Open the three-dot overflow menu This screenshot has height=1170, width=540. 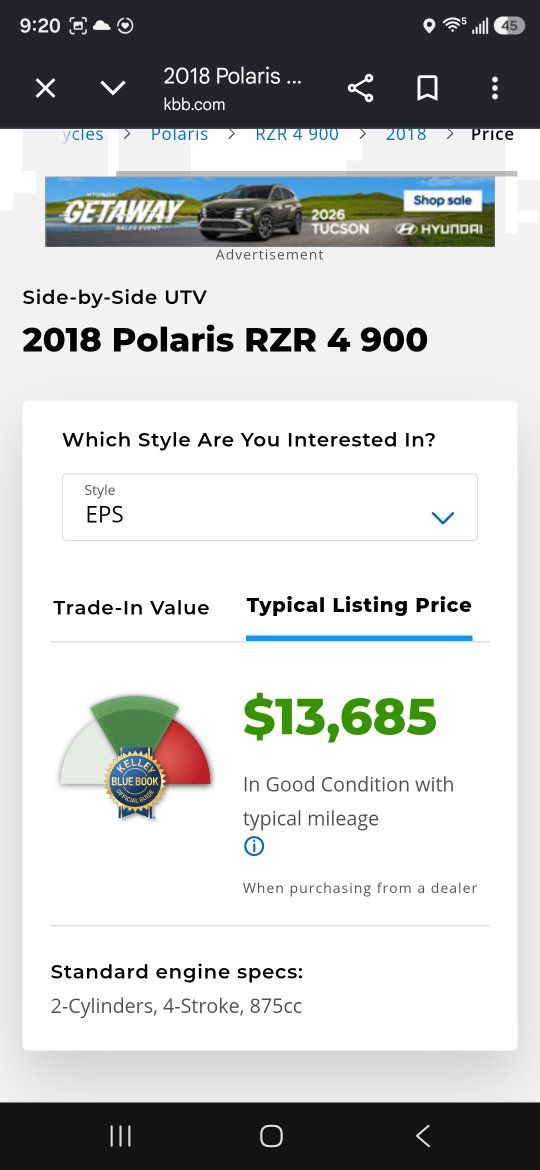[x=495, y=89]
